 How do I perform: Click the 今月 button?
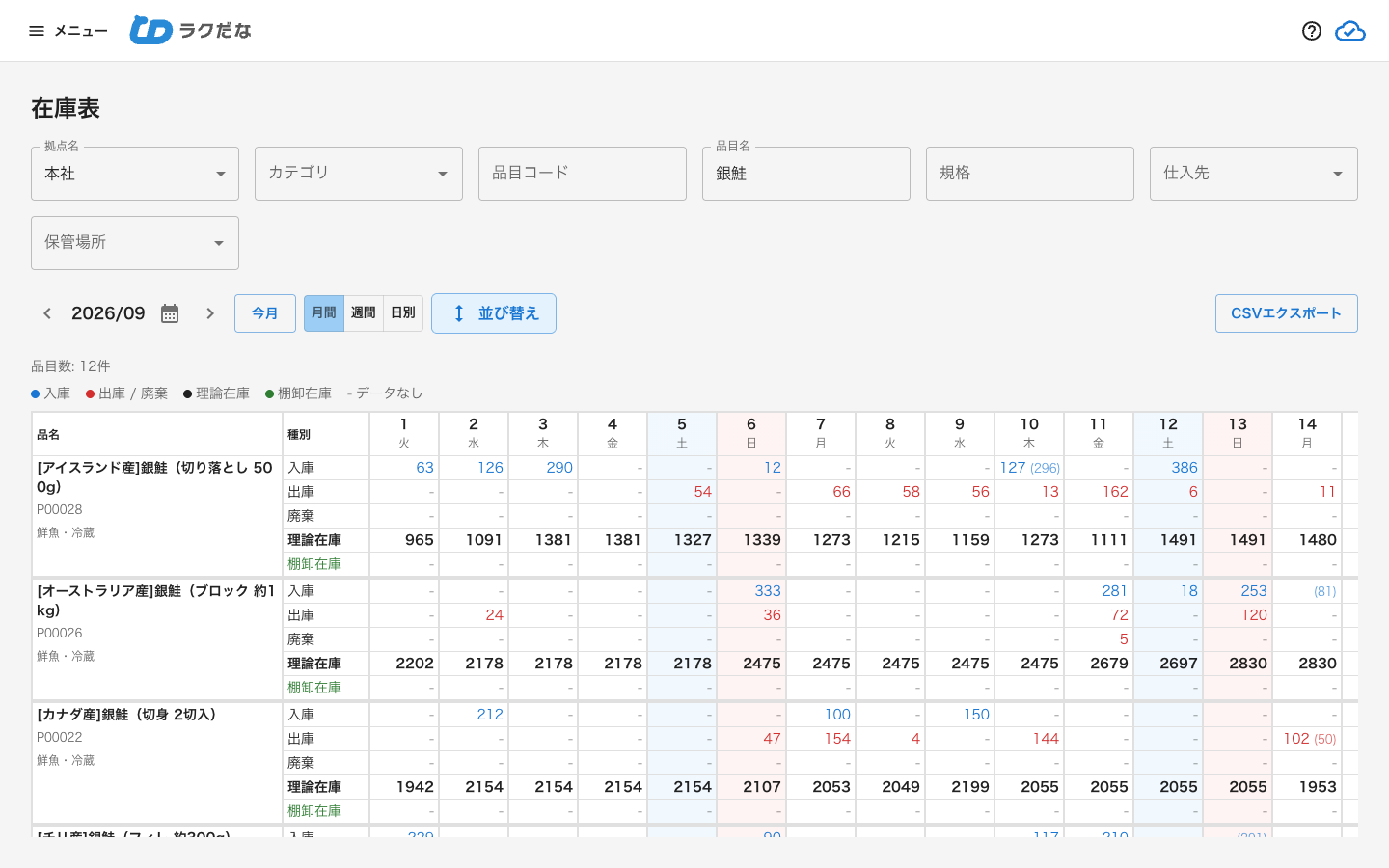(x=265, y=313)
